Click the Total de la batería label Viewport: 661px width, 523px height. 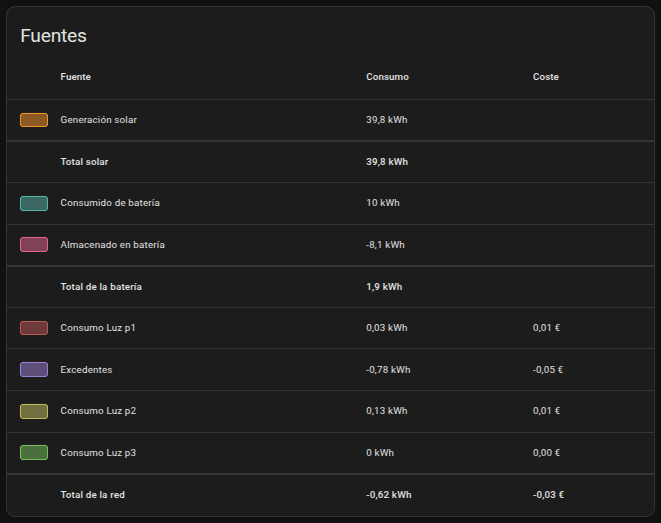tap(101, 287)
